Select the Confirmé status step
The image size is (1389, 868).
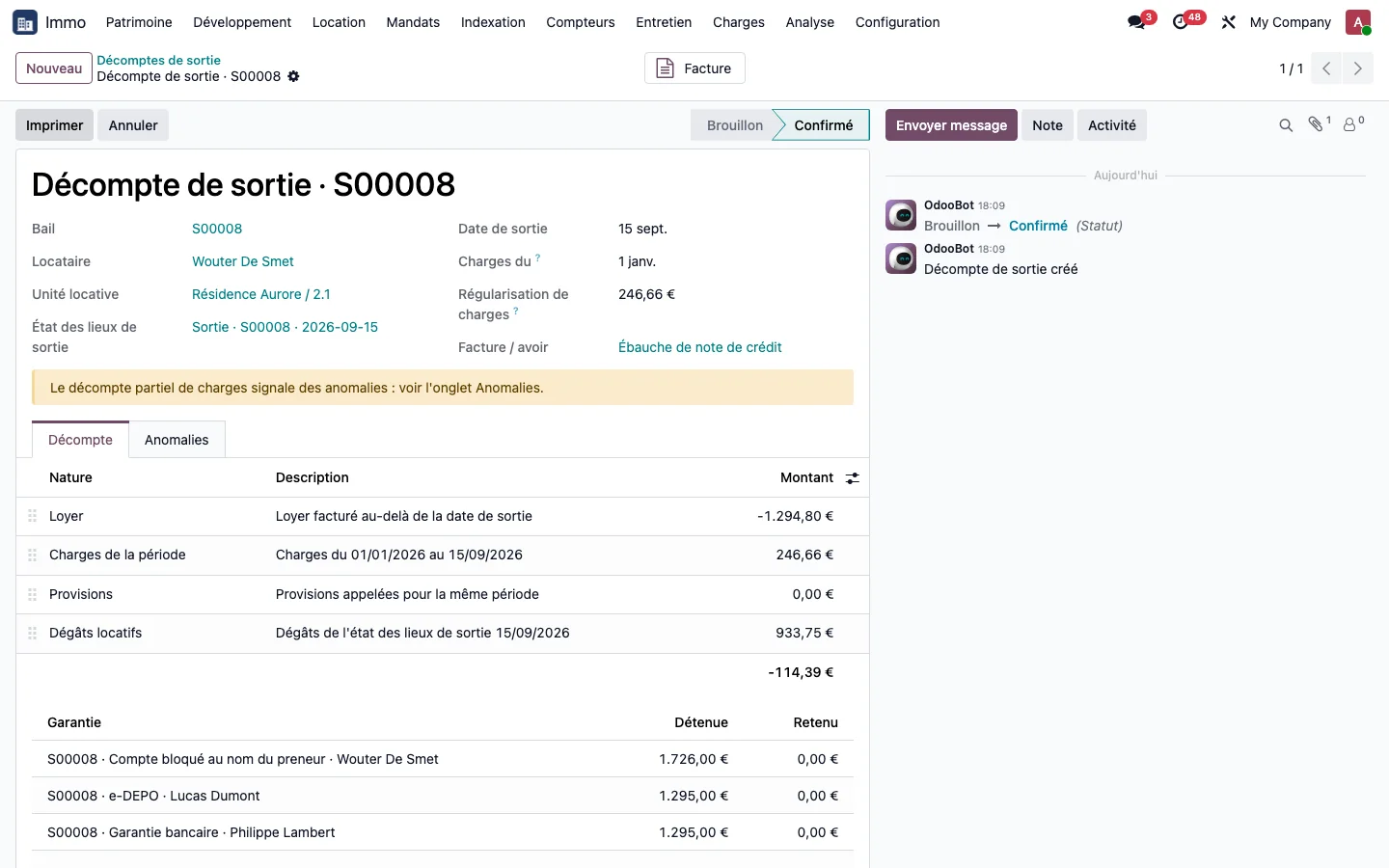click(x=823, y=125)
